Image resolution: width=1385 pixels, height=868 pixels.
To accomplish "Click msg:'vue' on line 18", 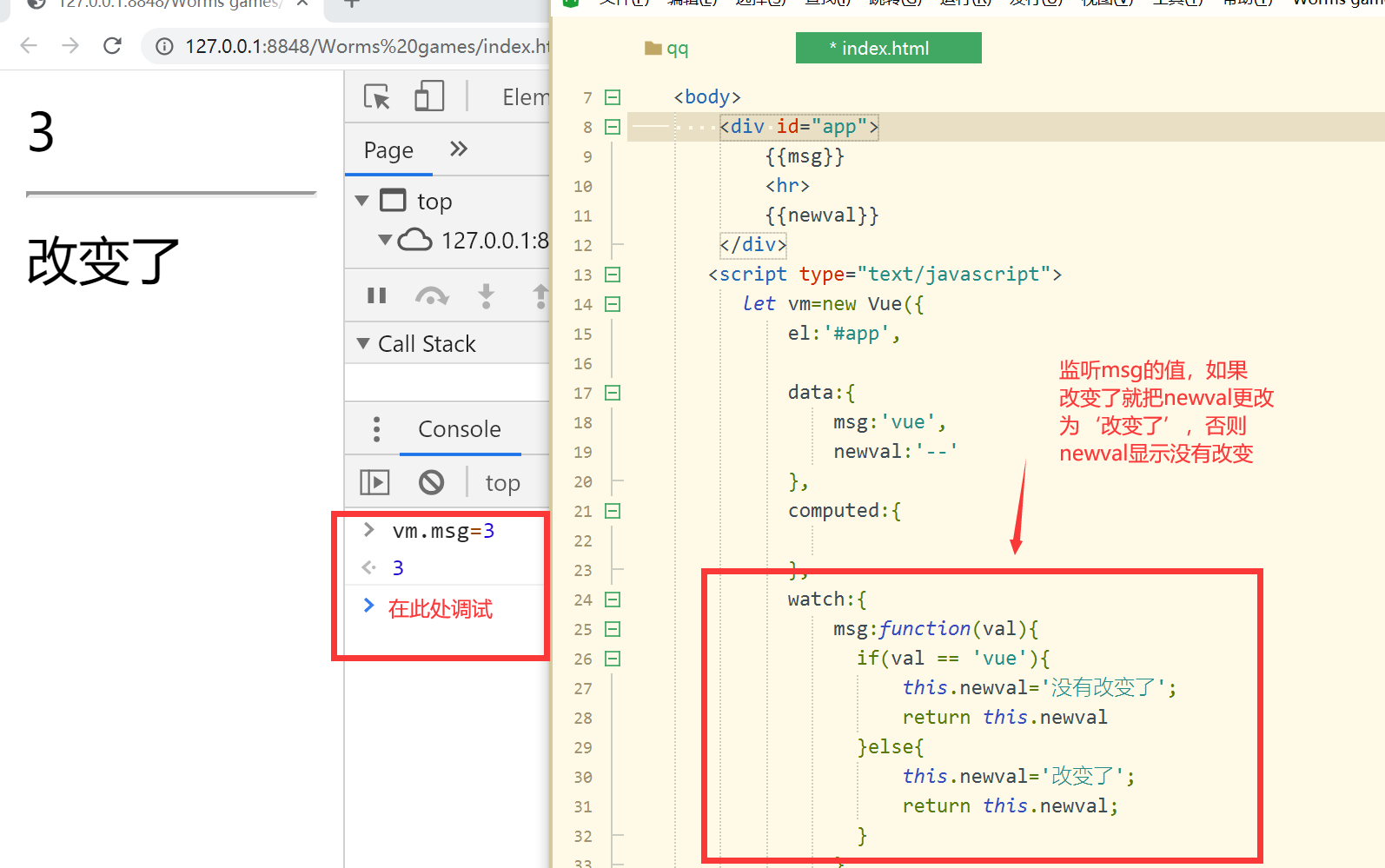I will (x=890, y=422).
